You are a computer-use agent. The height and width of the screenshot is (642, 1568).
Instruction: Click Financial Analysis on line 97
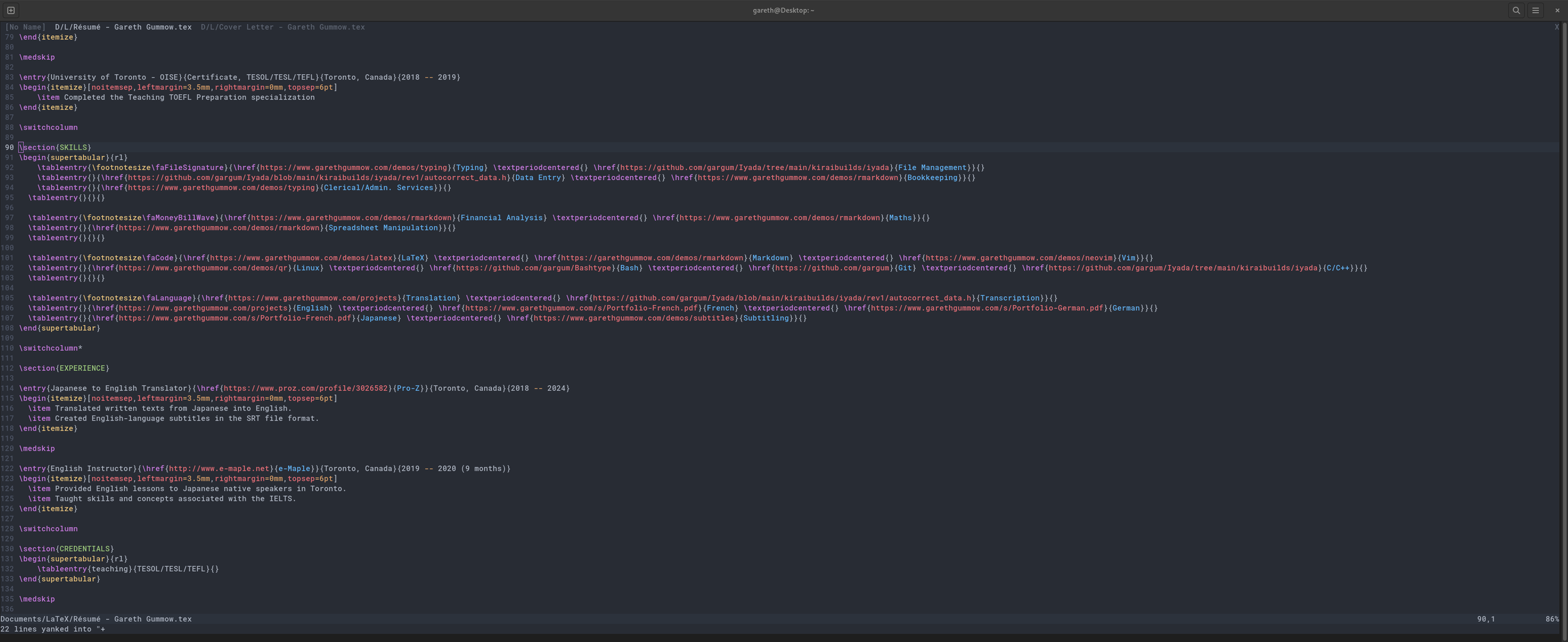pos(501,218)
